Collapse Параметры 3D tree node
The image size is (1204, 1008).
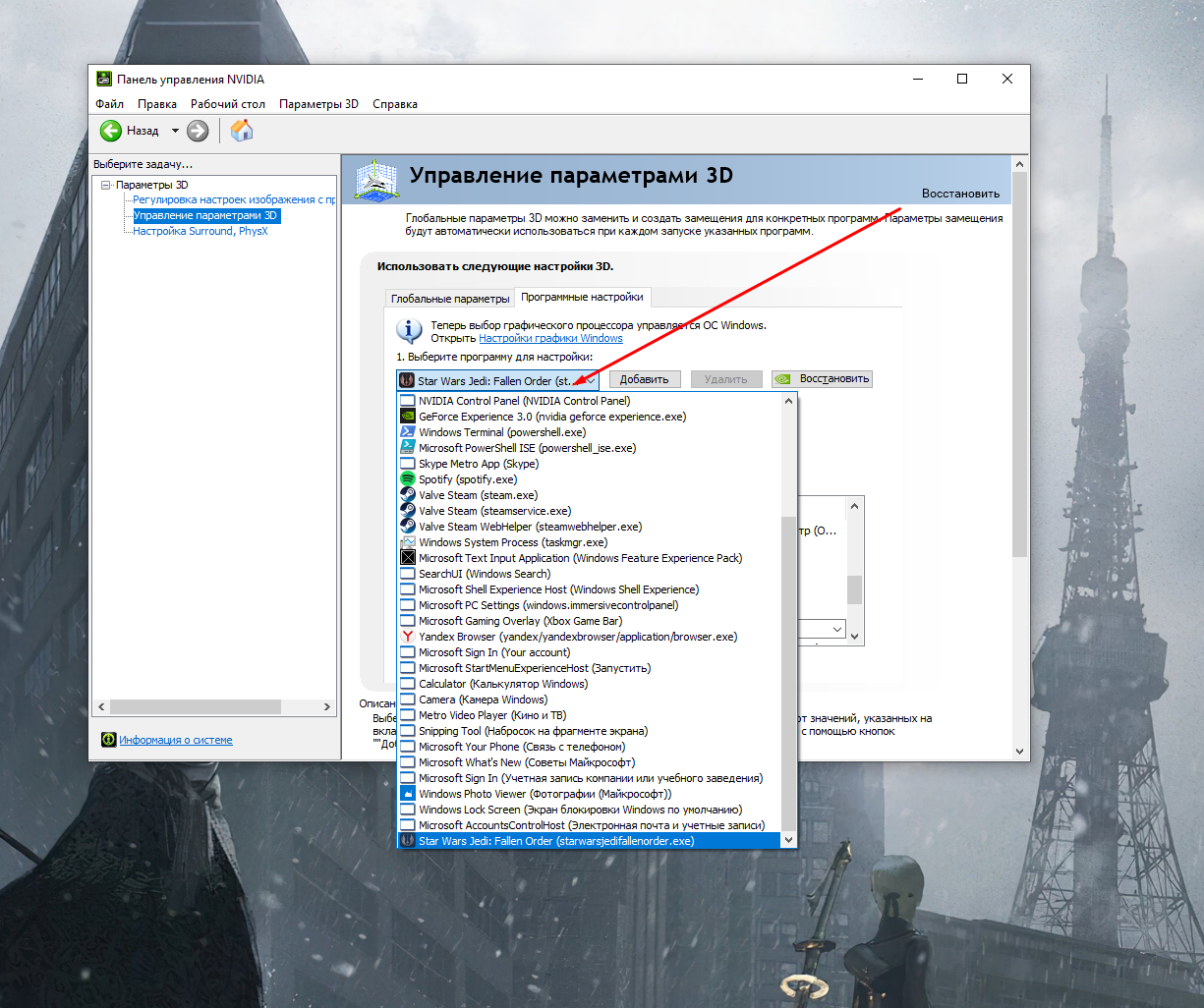106,185
